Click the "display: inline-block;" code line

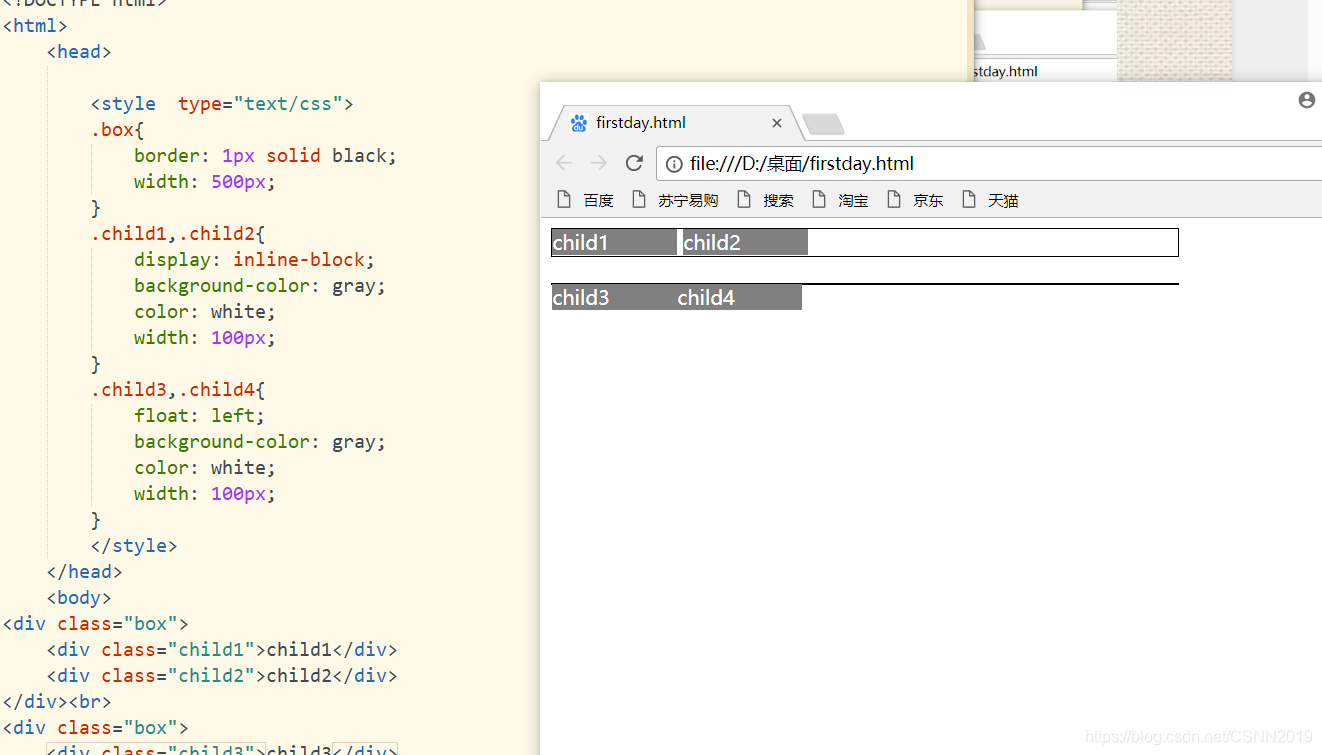pos(255,260)
